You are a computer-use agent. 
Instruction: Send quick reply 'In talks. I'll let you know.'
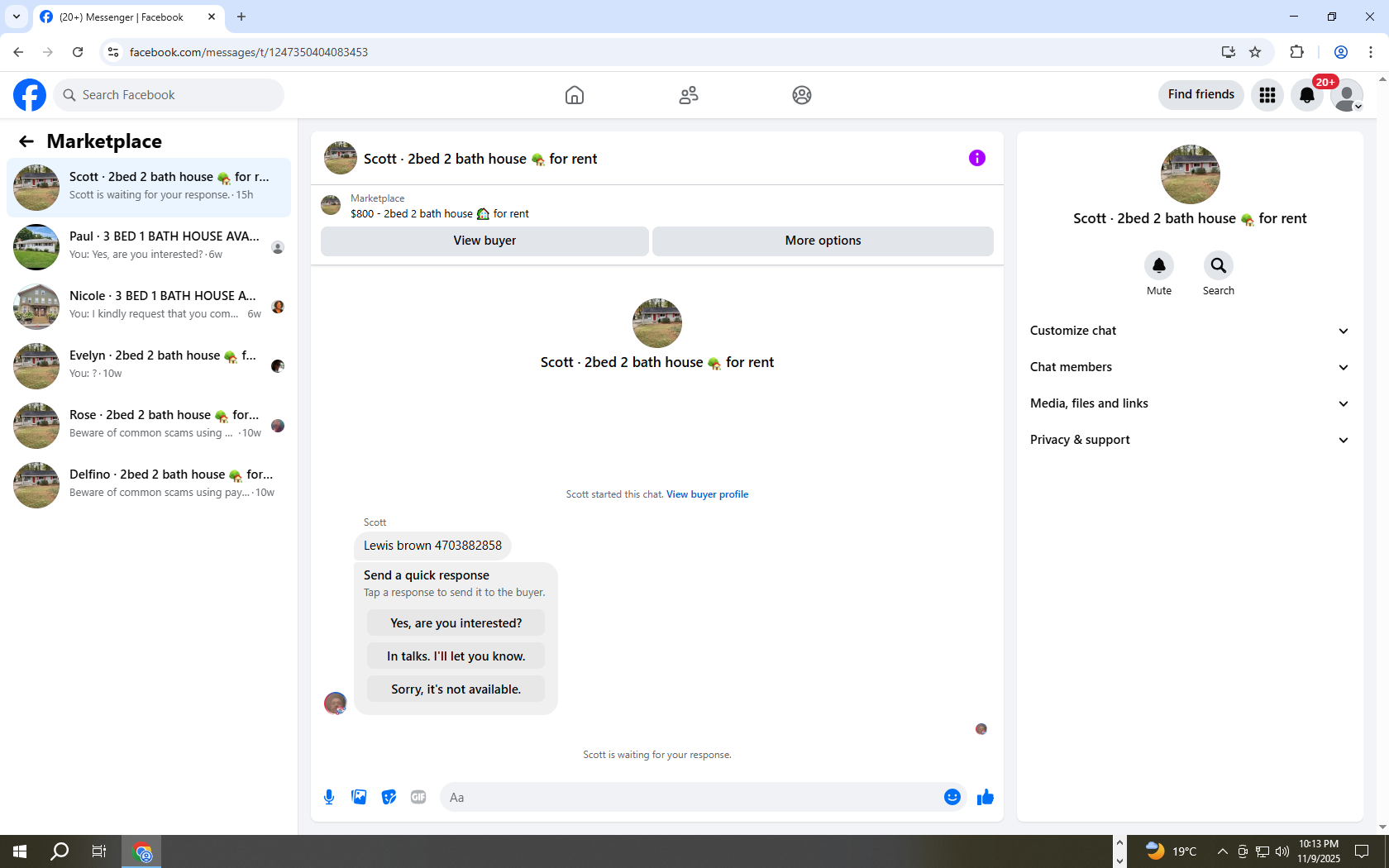point(456,656)
